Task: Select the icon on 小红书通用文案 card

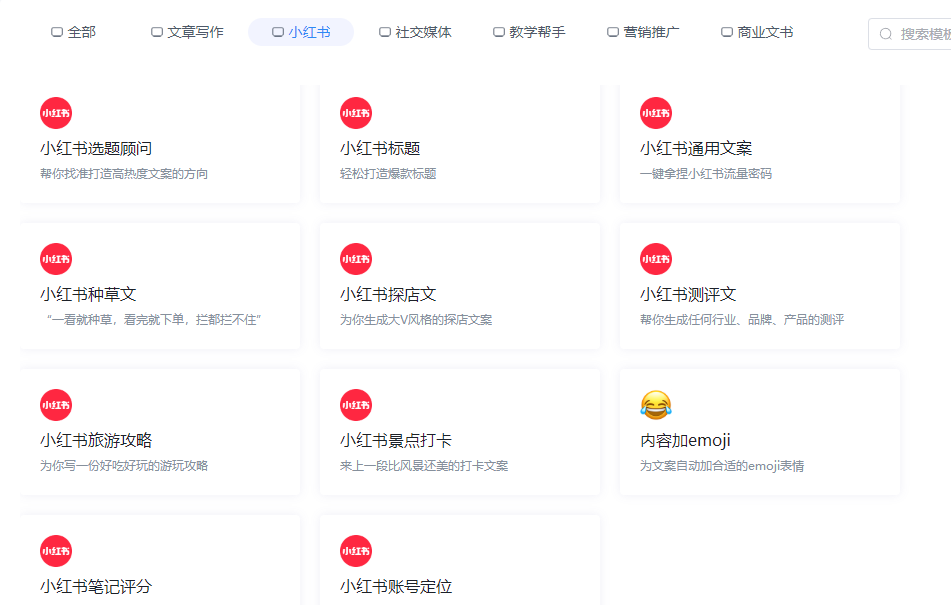Action: coord(655,113)
